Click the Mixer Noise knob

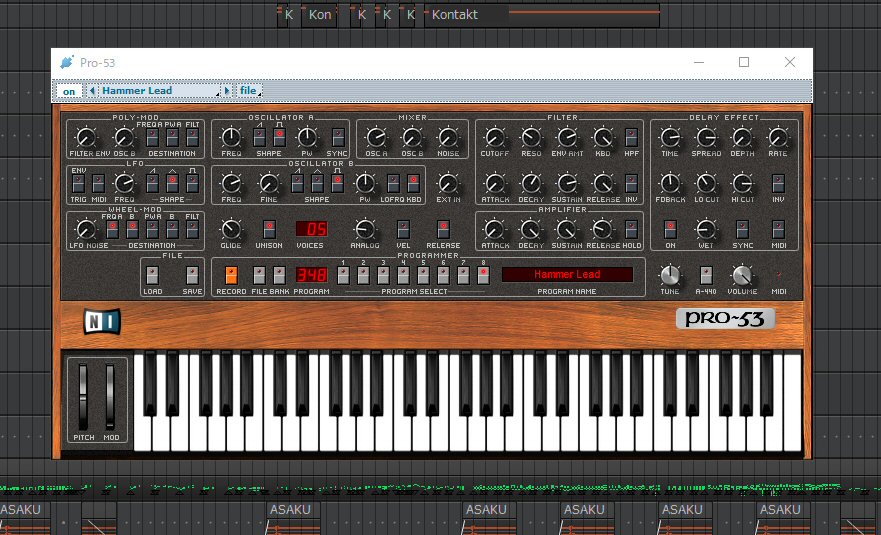pos(448,138)
